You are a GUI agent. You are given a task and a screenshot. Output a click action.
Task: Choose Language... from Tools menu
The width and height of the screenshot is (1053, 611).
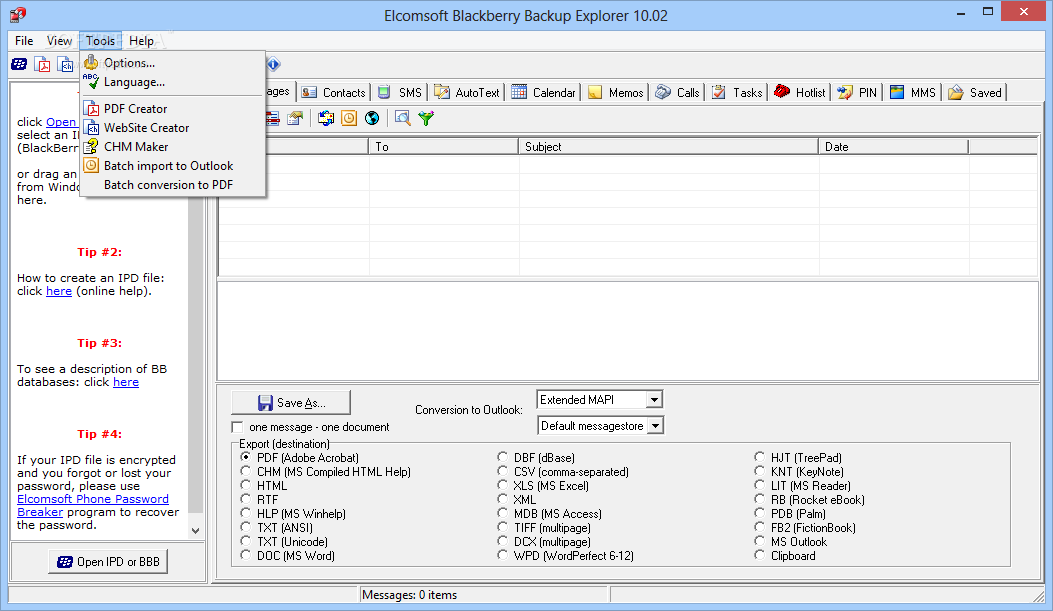click(172, 82)
